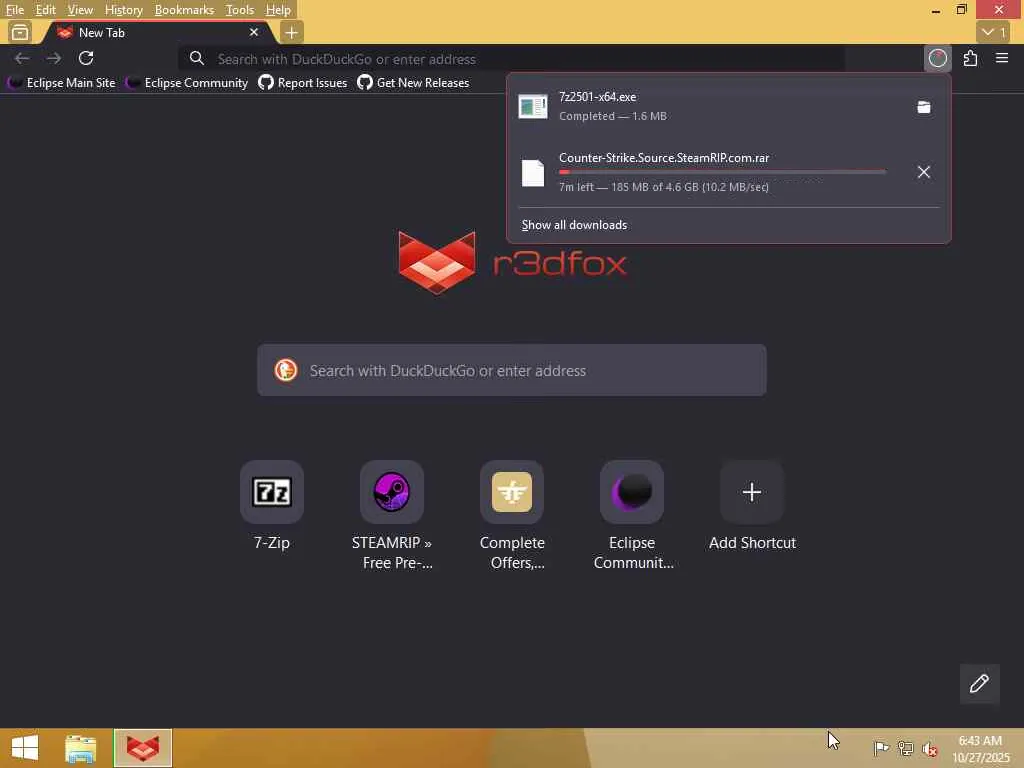1024x768 pixels.
Task: Open the Tools menu
Action: [x=240, y=10]
